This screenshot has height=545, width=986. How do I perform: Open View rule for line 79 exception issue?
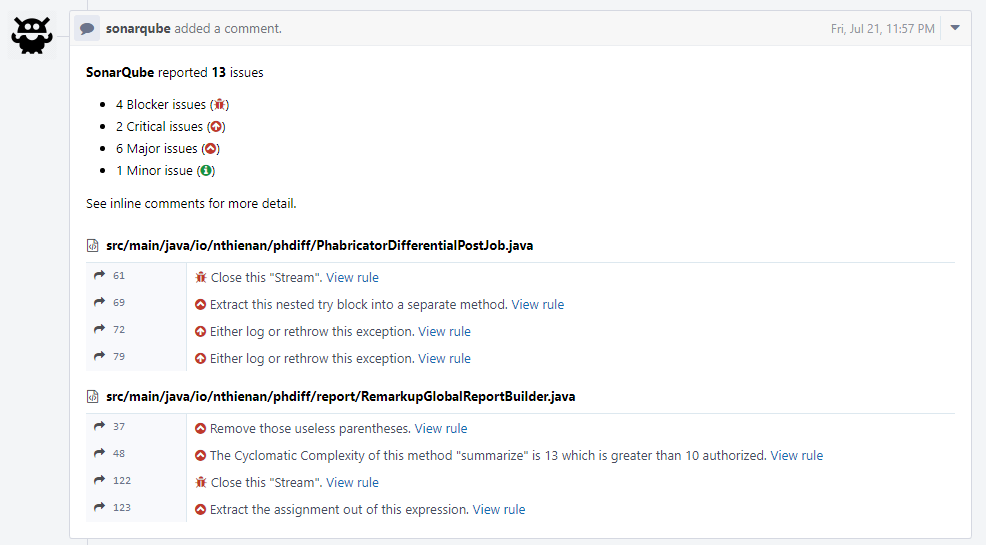[445, 358]
